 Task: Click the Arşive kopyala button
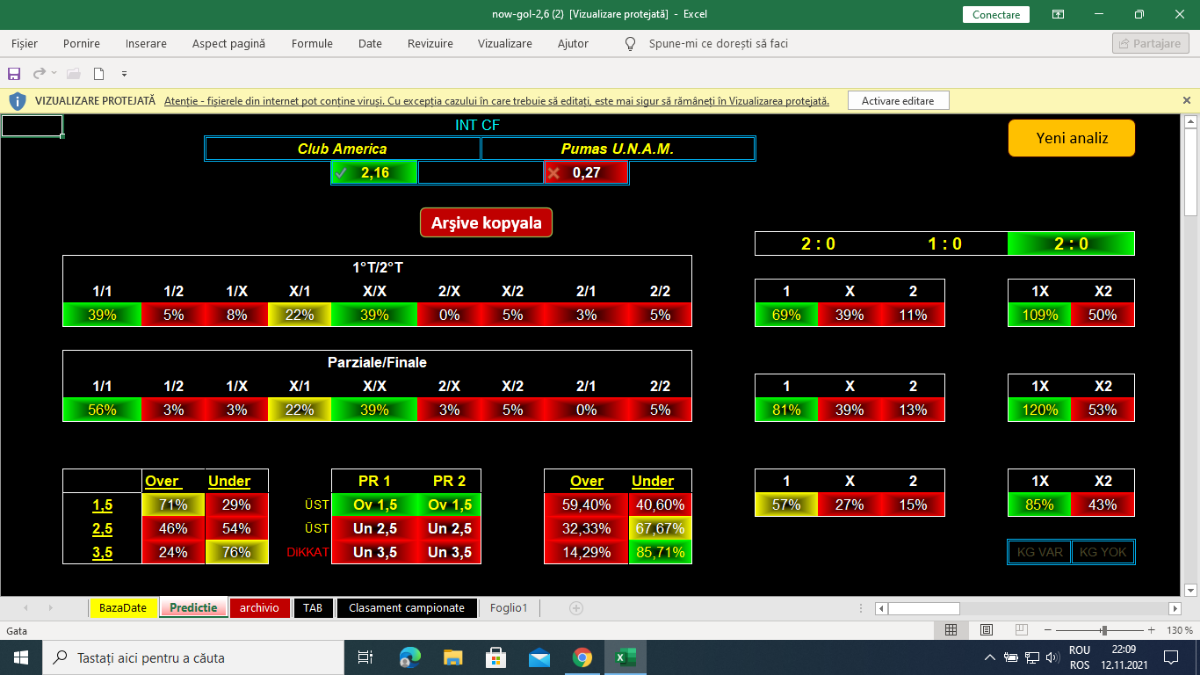point(486,223)
